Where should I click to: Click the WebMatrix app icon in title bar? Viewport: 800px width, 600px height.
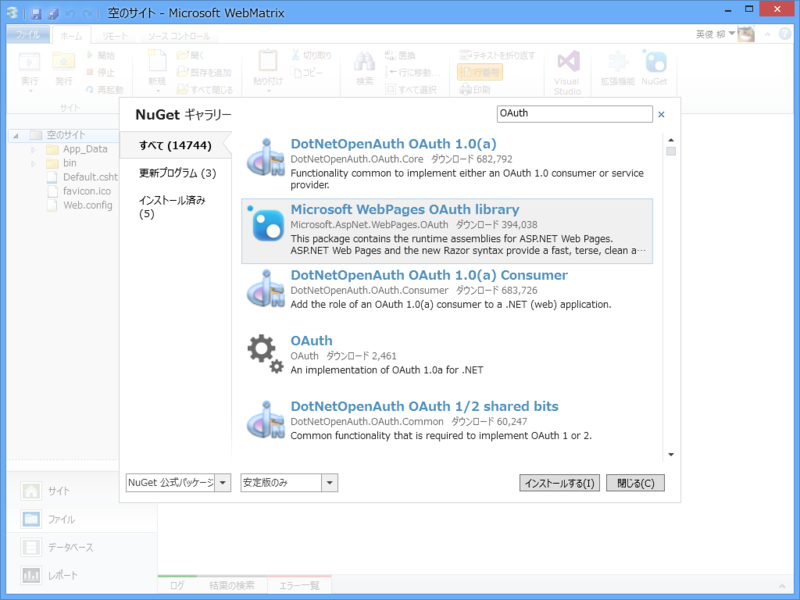[13, 13]
